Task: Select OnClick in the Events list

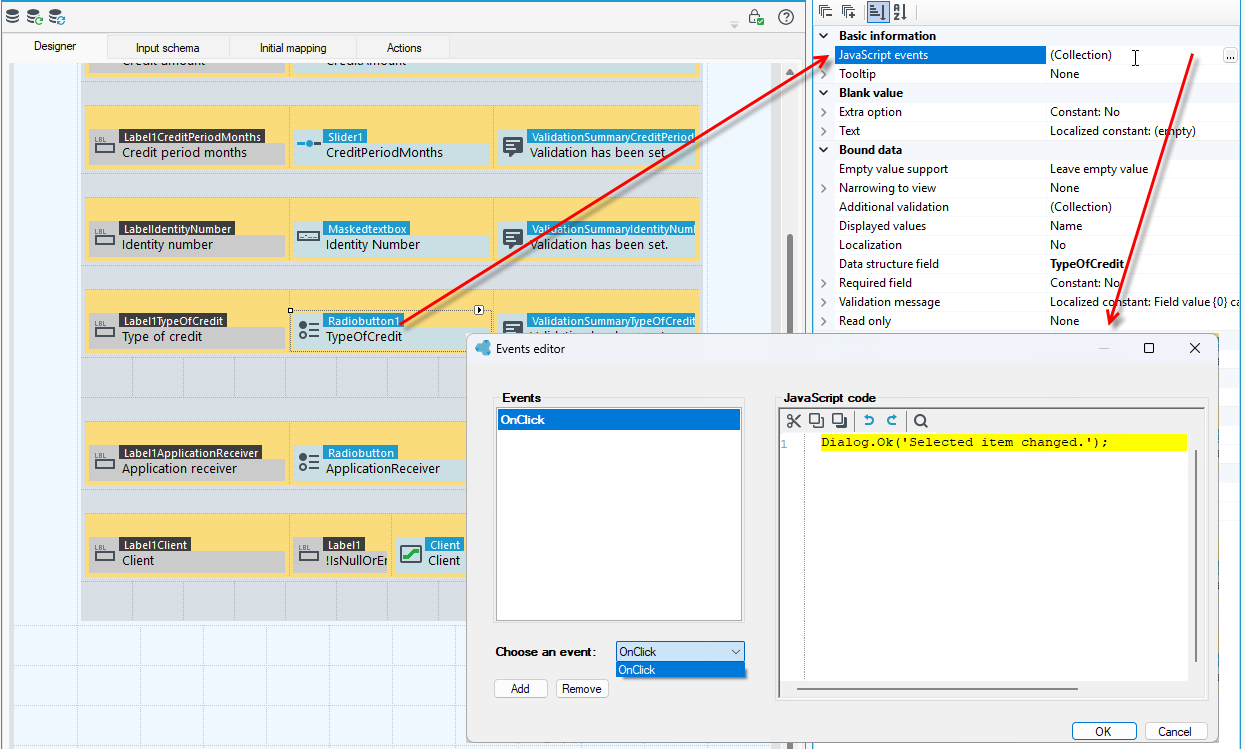Action: click(x=619, y=420)
